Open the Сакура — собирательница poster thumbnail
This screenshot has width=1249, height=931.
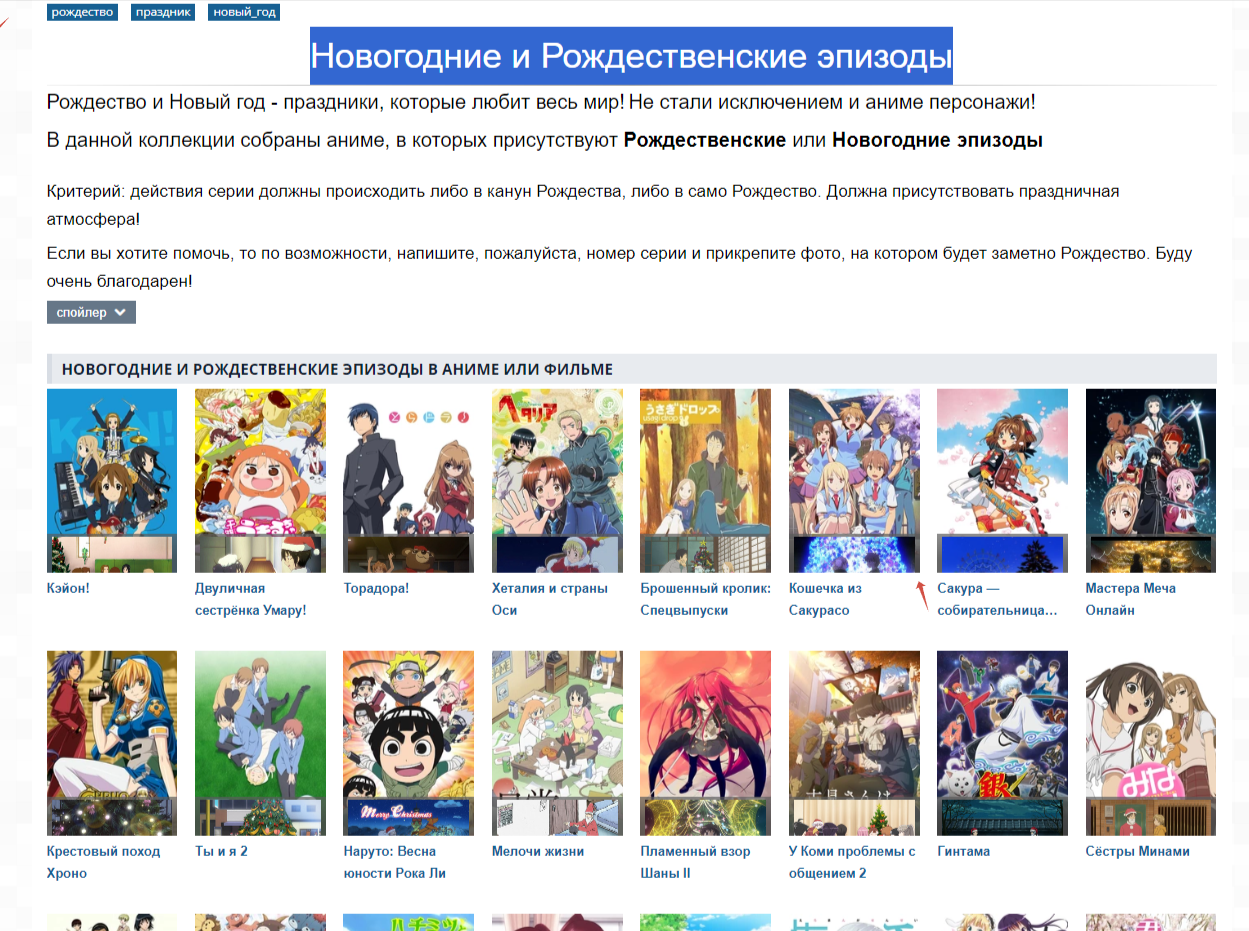pyautogui.click(x=1002, y=480)
